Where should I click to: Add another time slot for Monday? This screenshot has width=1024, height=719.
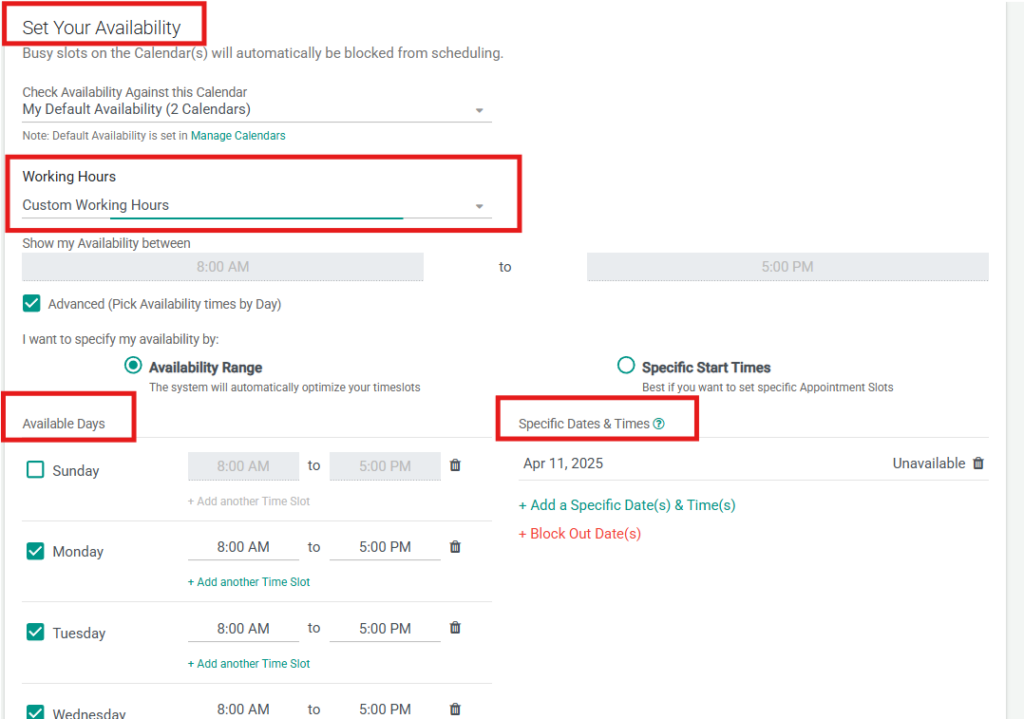tap(249, 582)
